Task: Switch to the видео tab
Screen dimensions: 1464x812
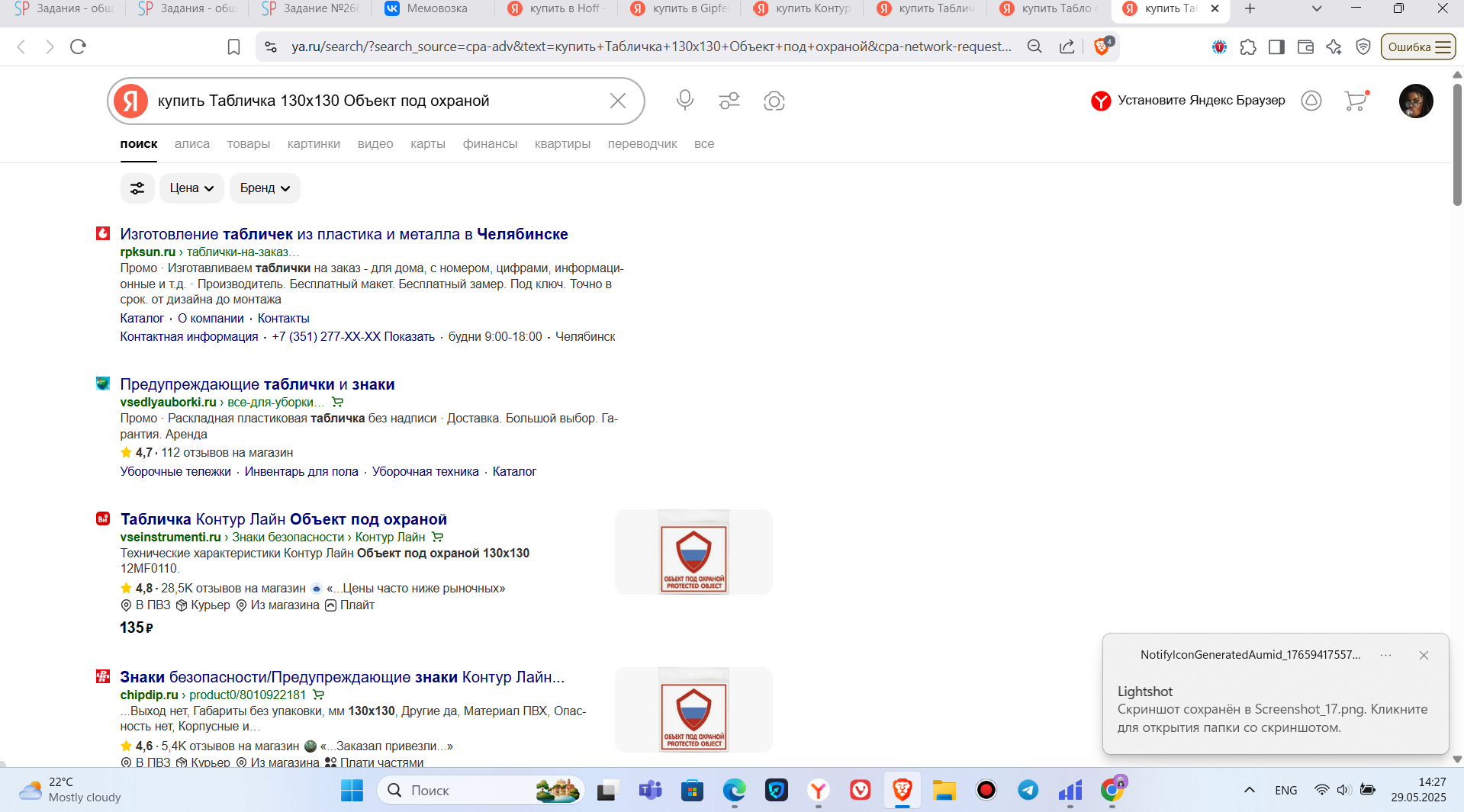Action: (375, 144)
